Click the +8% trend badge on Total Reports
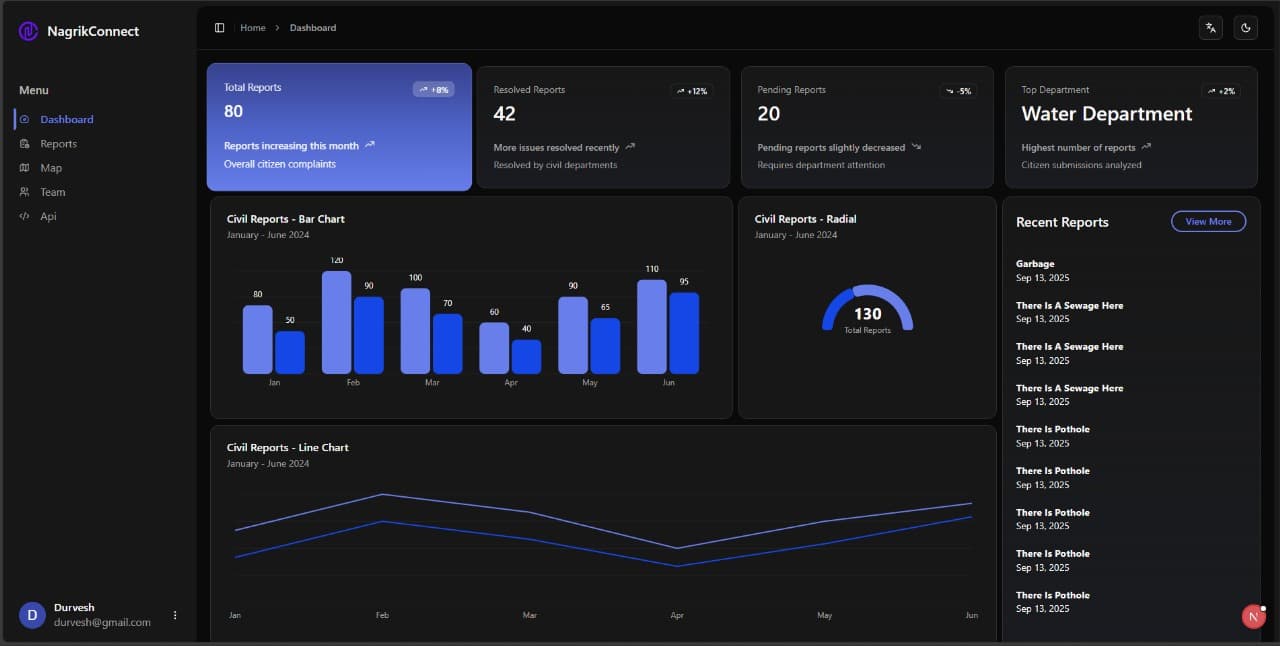Viewport: 1280px width, 646px height. point(434,90)
